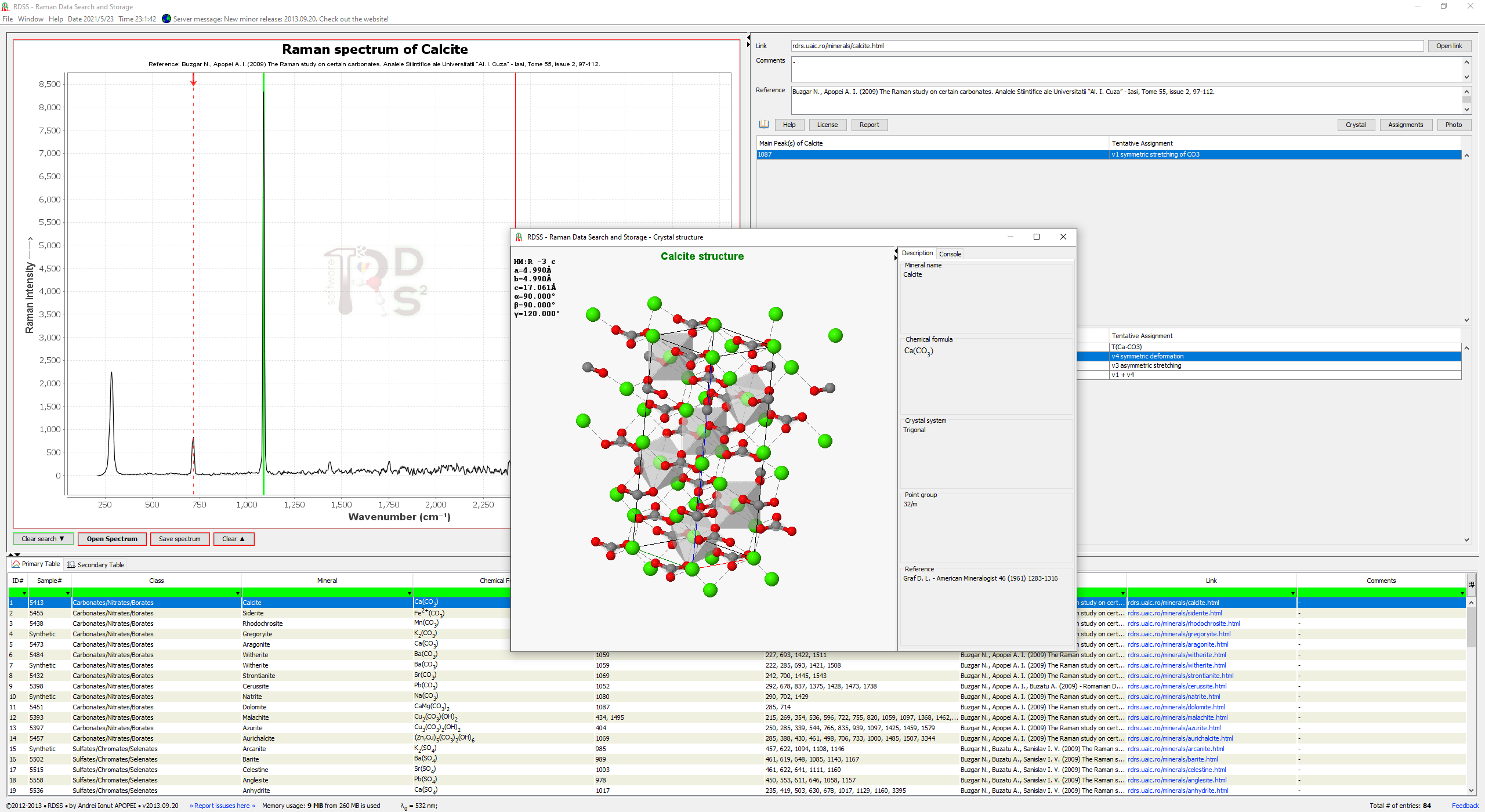Click 'Report issues here' link in status bar

click(222, 806)
